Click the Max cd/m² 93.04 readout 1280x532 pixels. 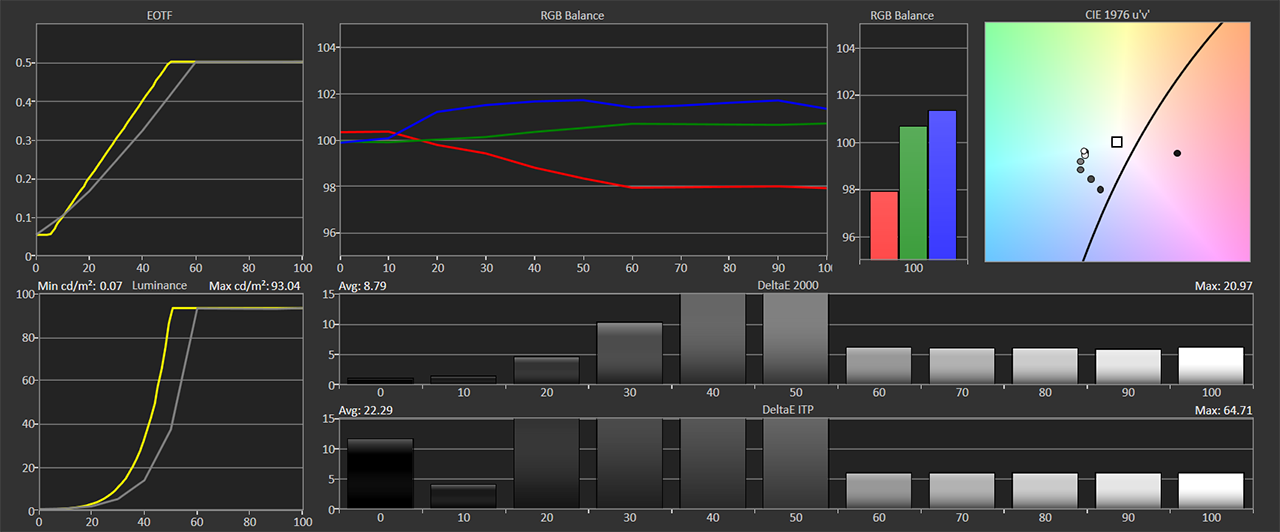(x=253, y=287)
